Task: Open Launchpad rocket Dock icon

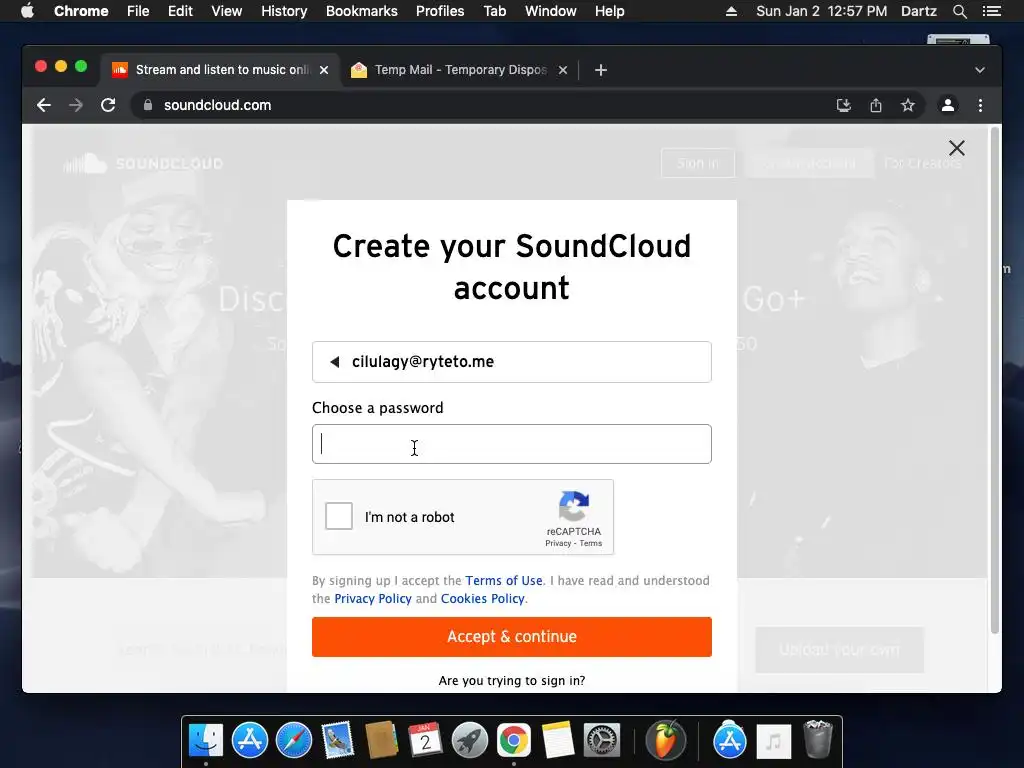Action: pos(470,741)
